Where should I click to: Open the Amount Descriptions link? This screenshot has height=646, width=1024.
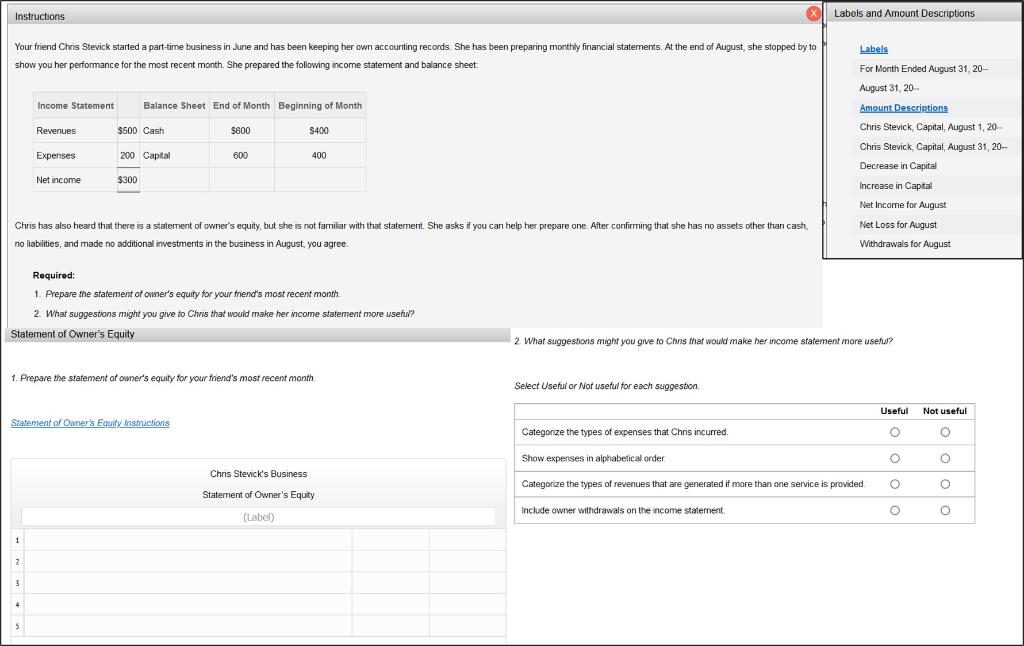(903, 107)
